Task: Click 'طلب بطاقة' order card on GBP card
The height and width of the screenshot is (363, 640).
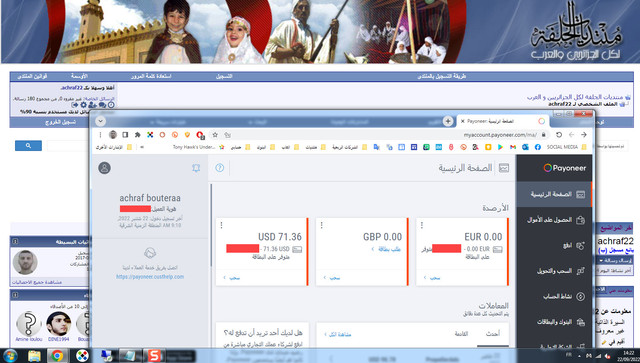Action: pos(386,249)
